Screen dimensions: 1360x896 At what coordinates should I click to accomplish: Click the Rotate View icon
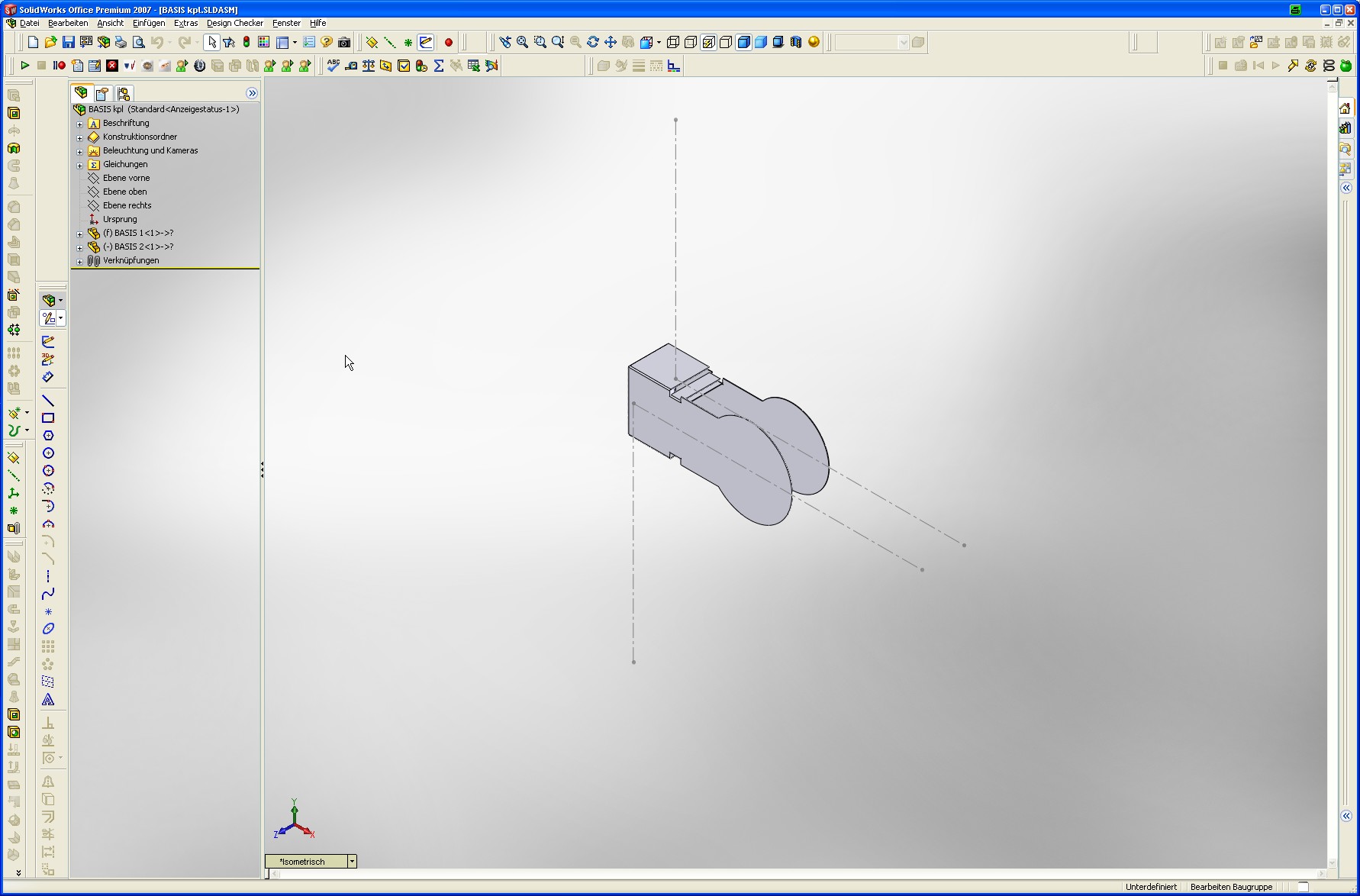[x=593, y=43]
